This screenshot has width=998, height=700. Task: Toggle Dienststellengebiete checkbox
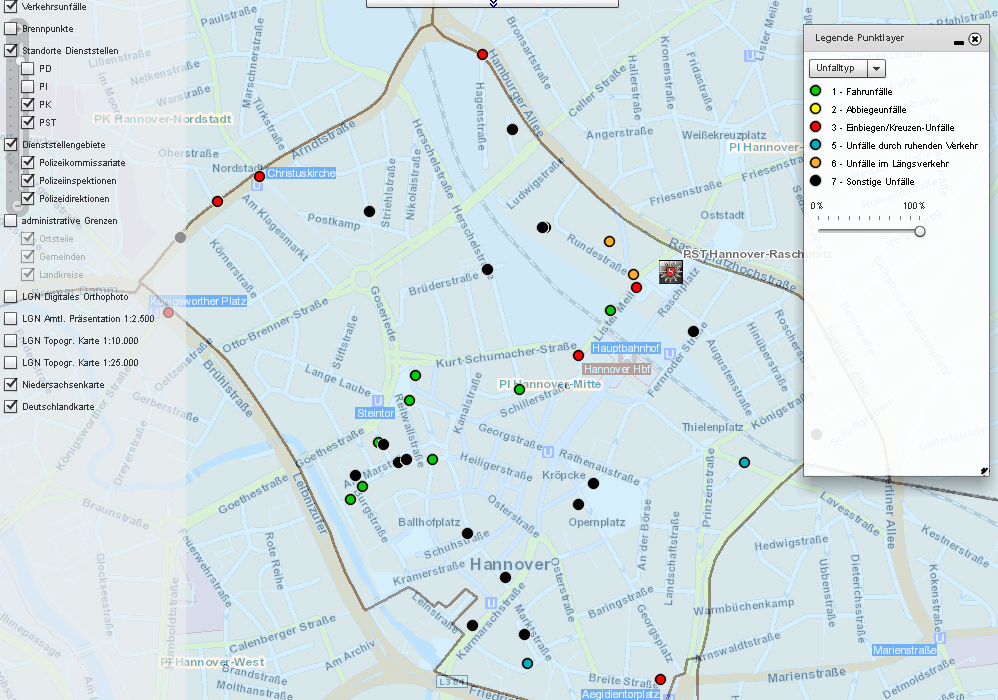pyautogui.click(x=11, y=144)
